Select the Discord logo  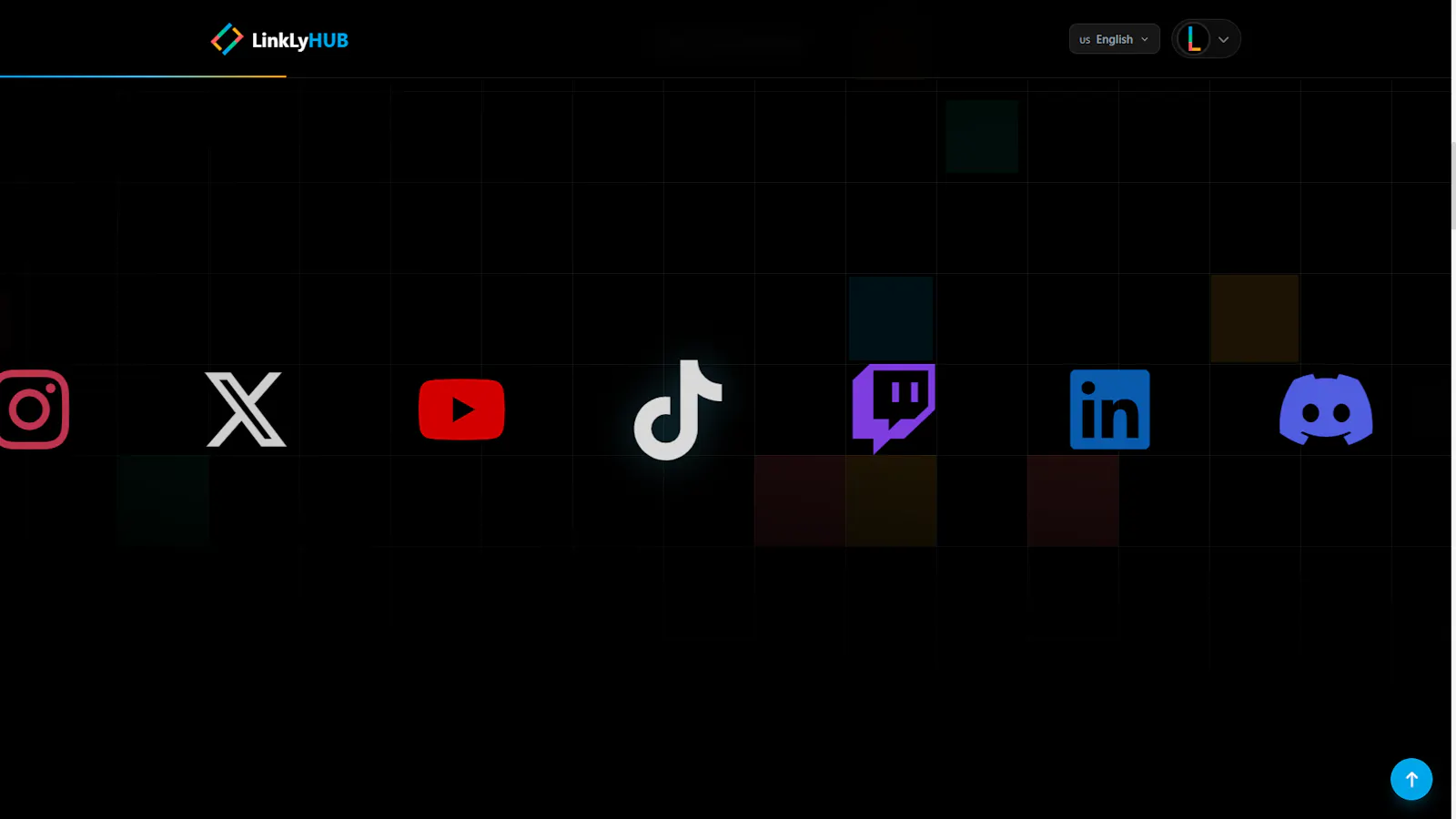pos(1326,409)
